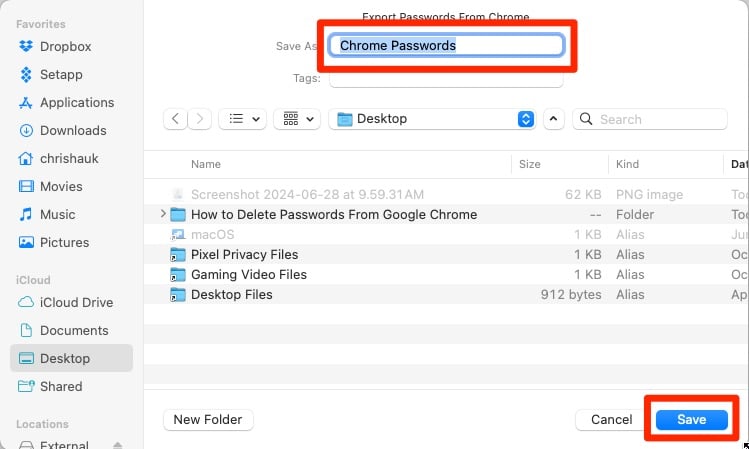Click the Pixel Privacy Files folder icon
Image resolution: width=749 pixels, height=449 pixels.
178,255
